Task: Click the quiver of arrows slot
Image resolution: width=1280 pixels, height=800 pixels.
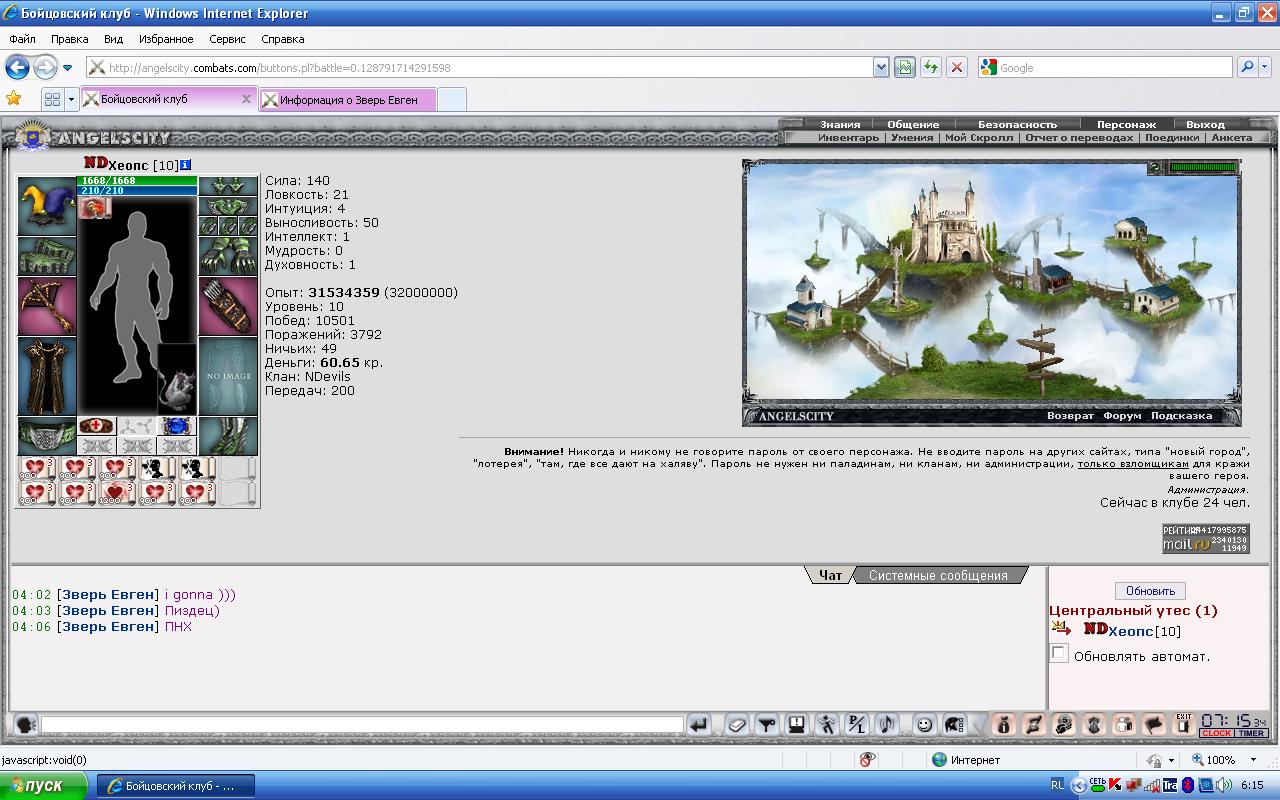Action: (x=228, y=306)
